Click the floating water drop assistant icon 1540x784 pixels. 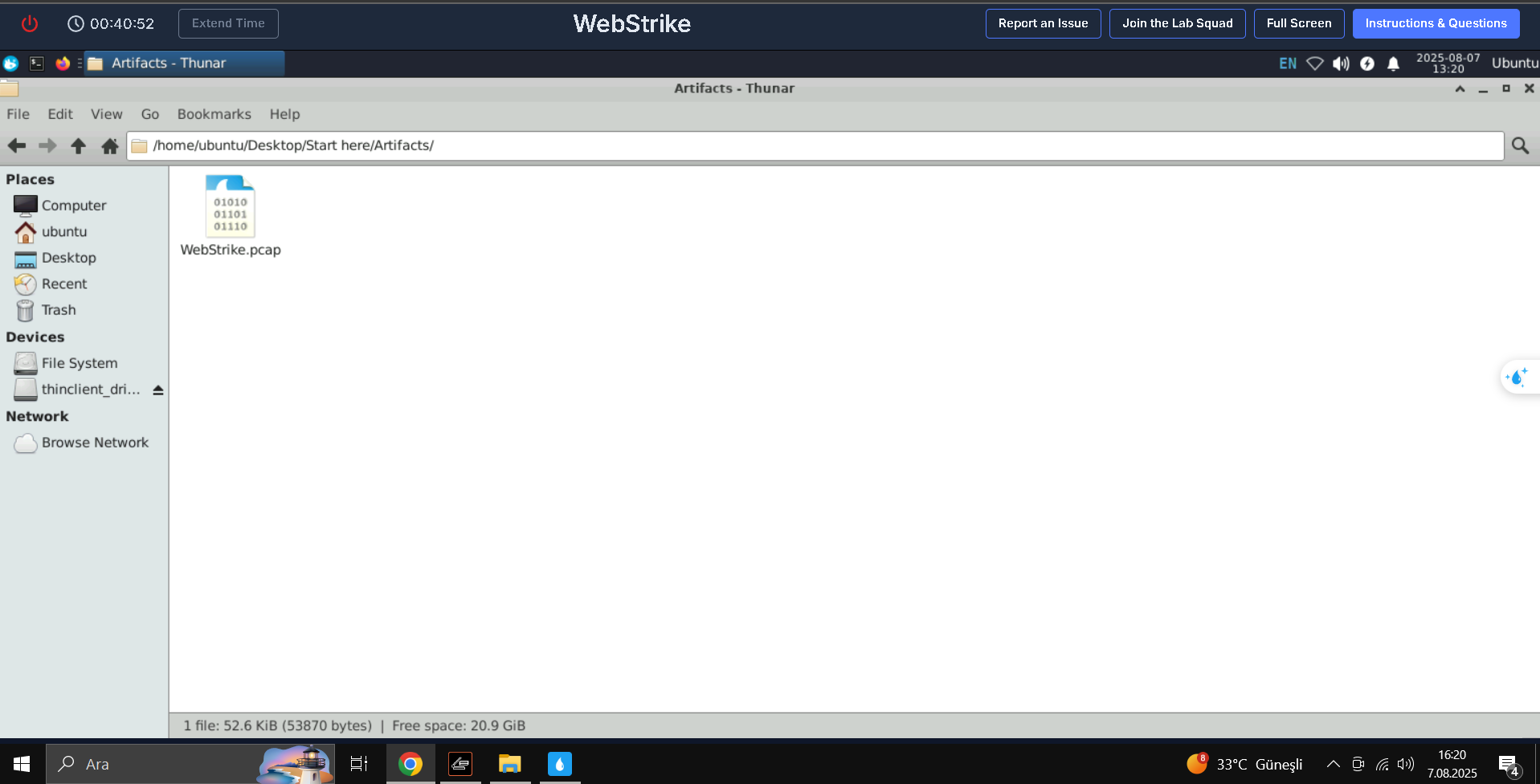click(1517, 377)
